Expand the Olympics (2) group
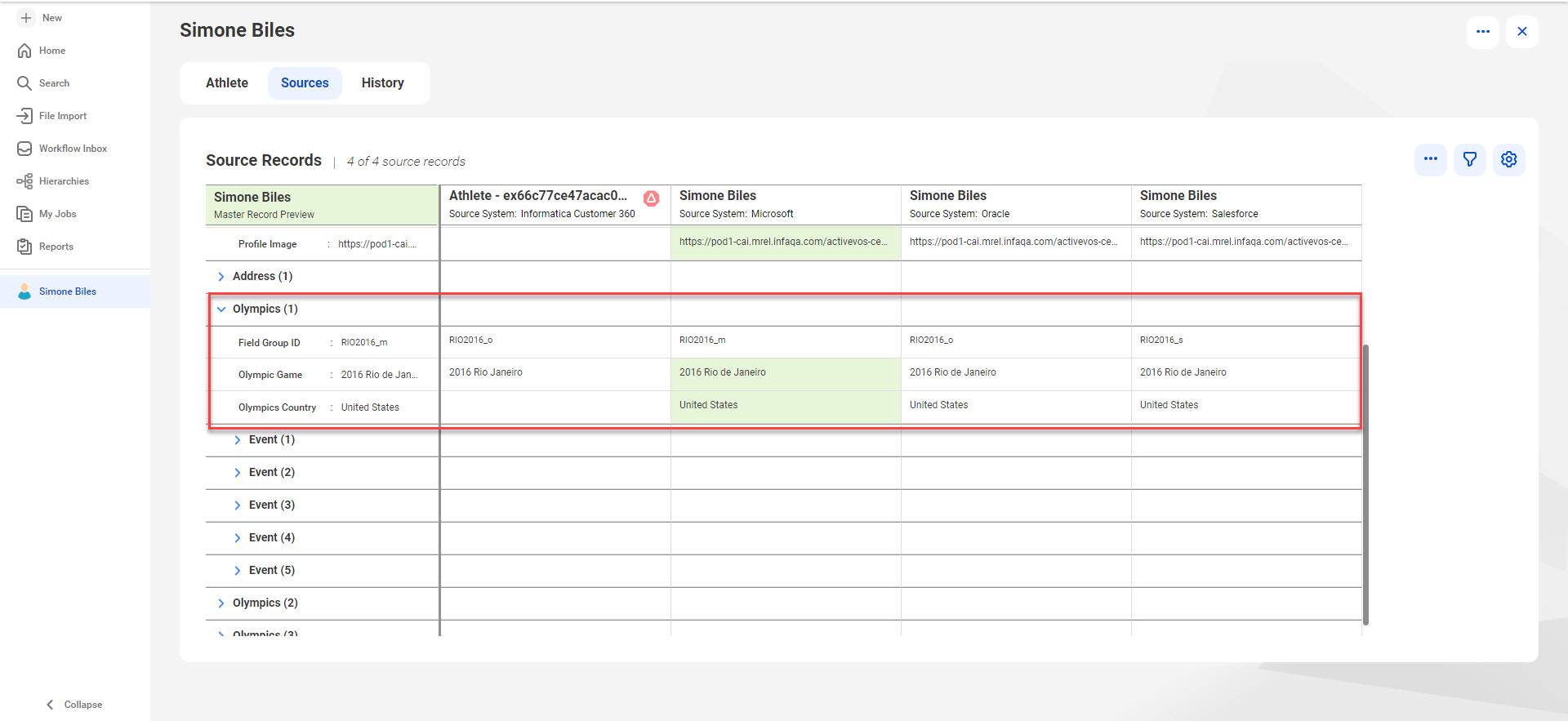 221,603
